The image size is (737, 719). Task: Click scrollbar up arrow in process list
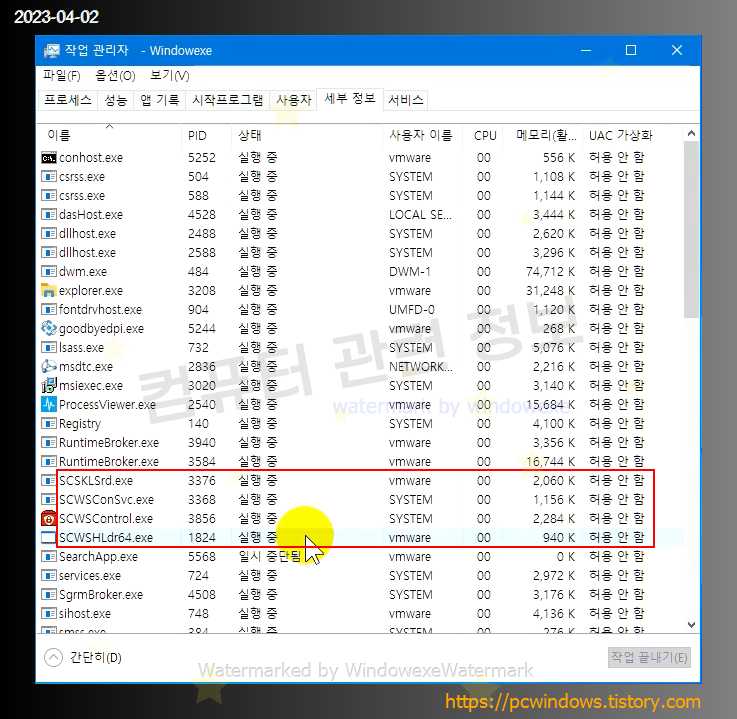pos(691,133)
